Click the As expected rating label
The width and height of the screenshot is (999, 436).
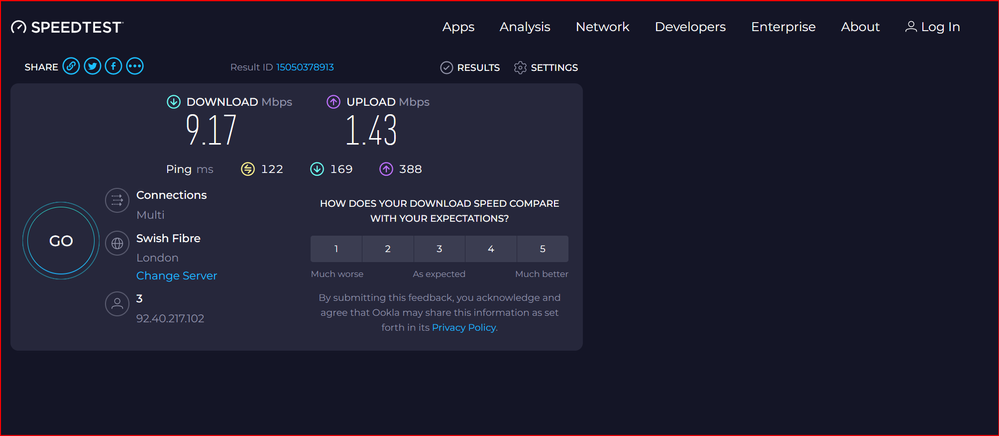[439, 274]
